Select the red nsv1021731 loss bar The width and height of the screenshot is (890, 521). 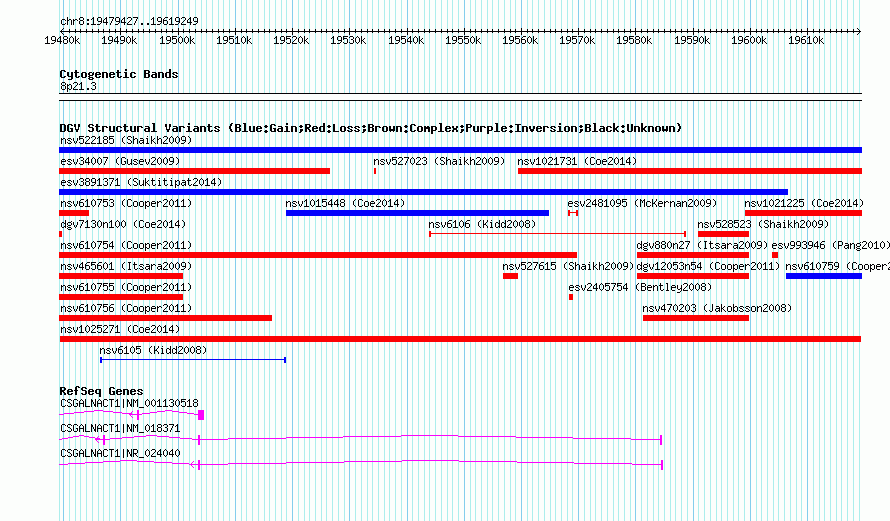(690, 171)
